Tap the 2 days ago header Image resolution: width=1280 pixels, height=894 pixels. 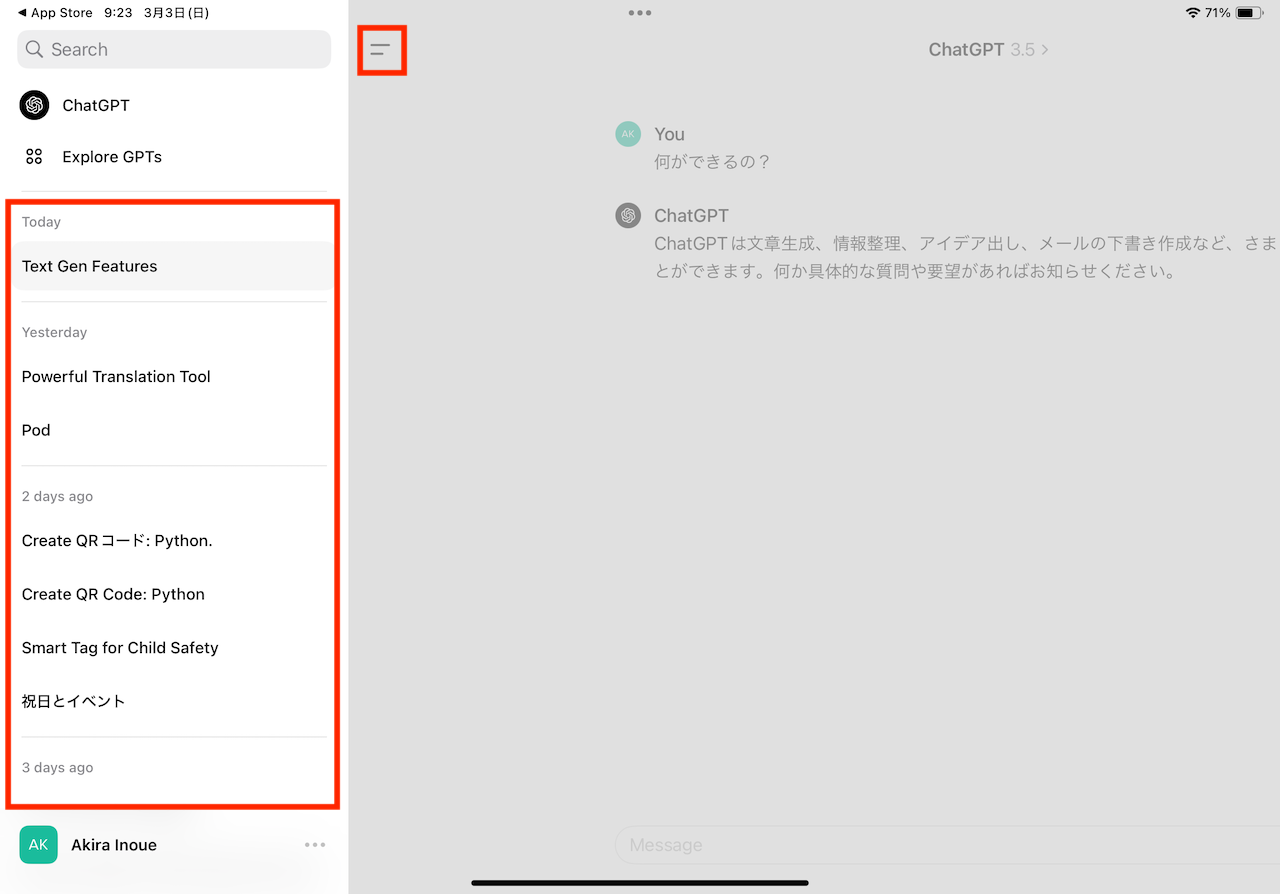click(x=57, y=496)
